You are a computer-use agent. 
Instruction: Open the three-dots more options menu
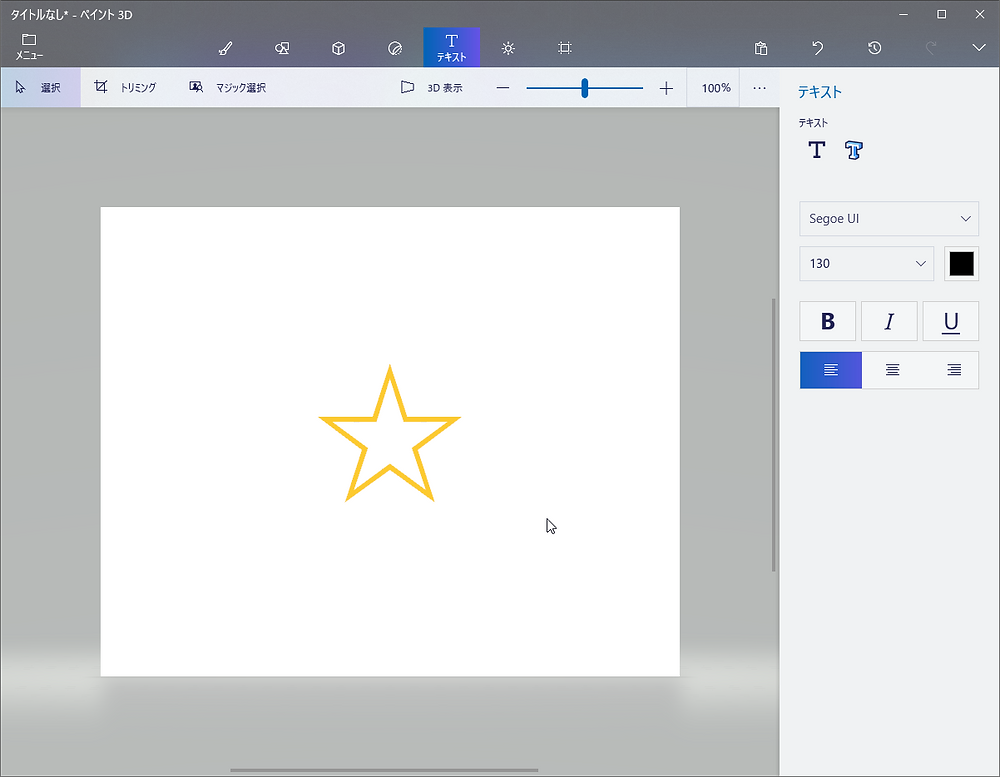click(x=759, y=88)
